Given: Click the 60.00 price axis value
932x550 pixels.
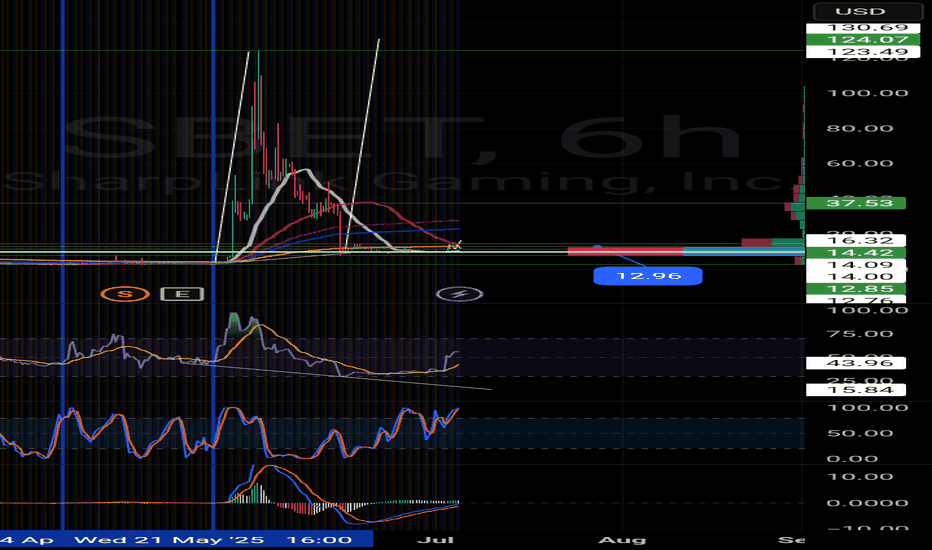Looking at the screenshot, I should (859, 164).
